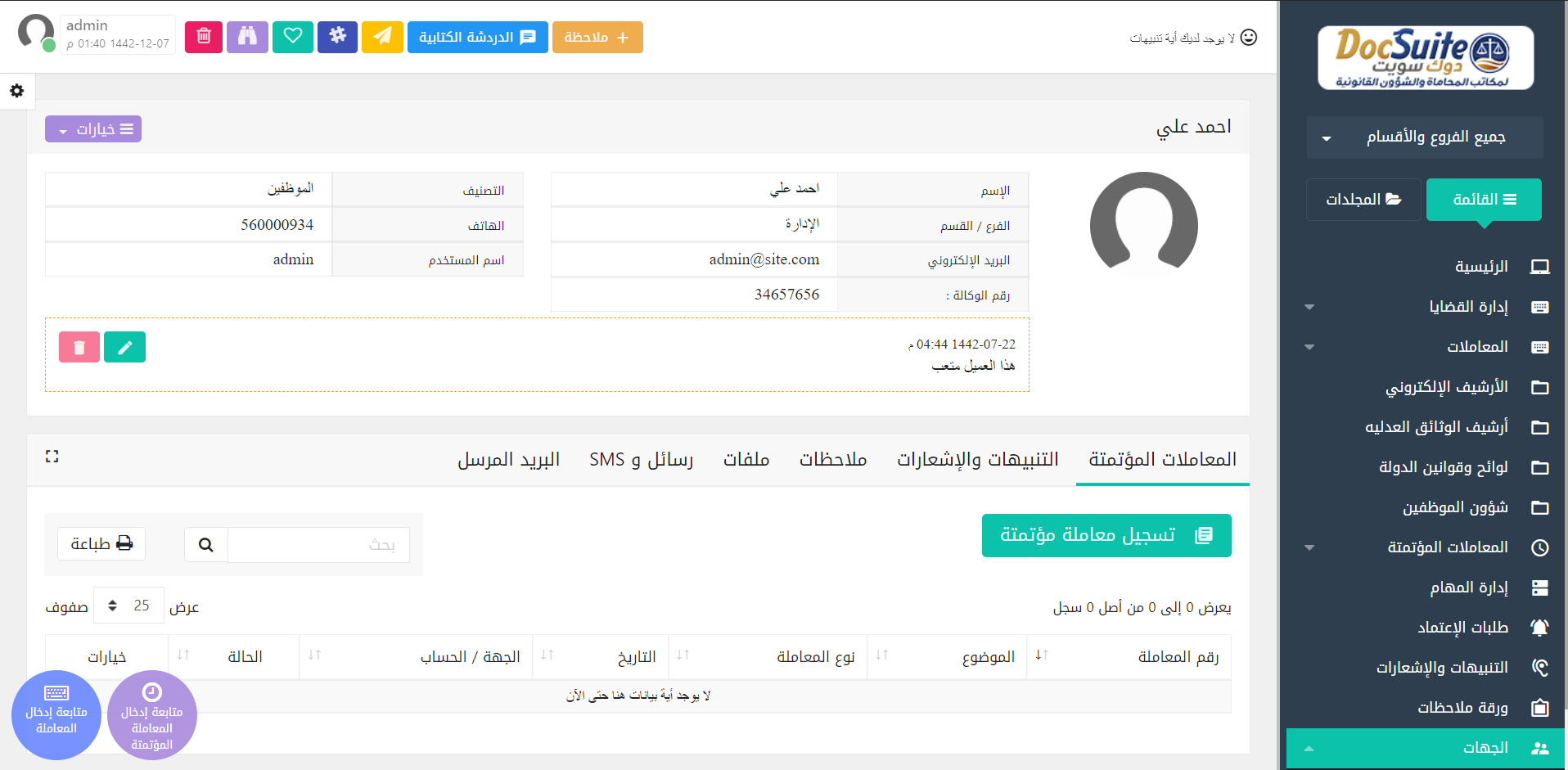1568x770 pixels.
Task: Switch to the ملاحظات tab
Action: (832, 460)
